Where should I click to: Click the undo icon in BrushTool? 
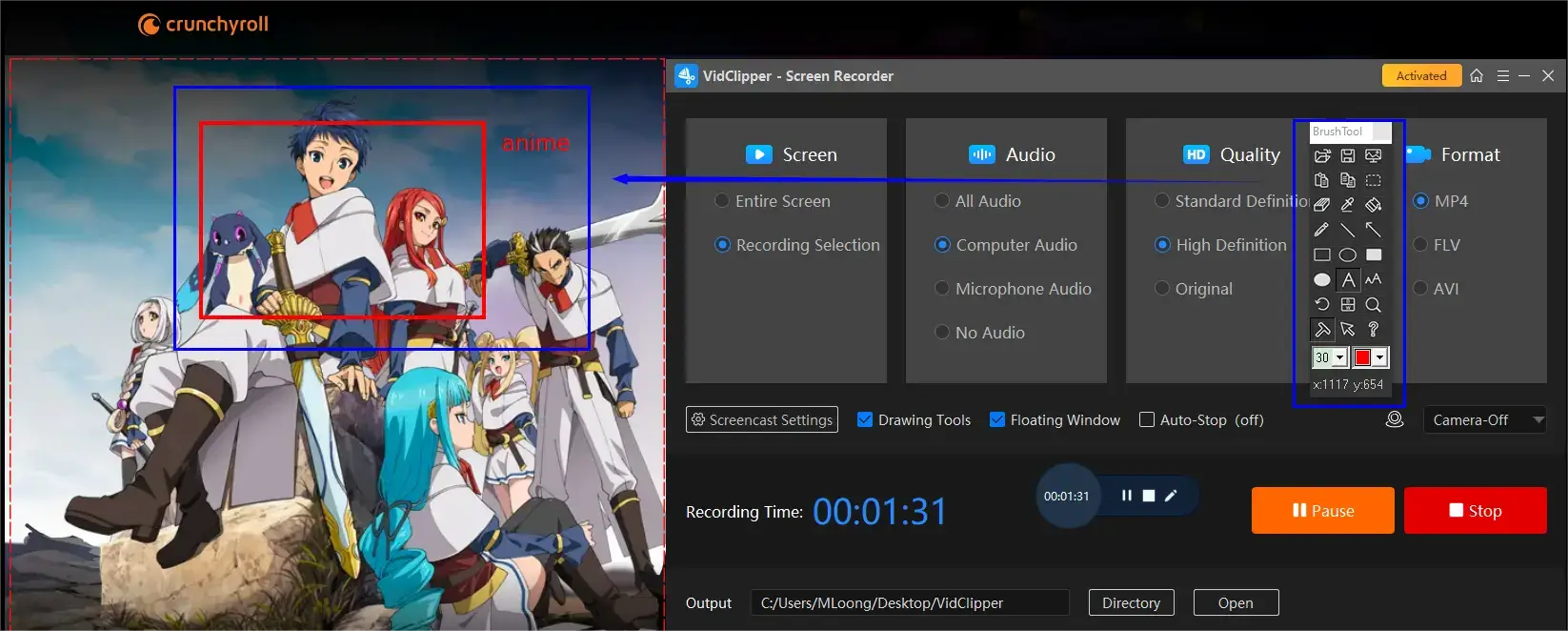click(x=1321, y=305)
